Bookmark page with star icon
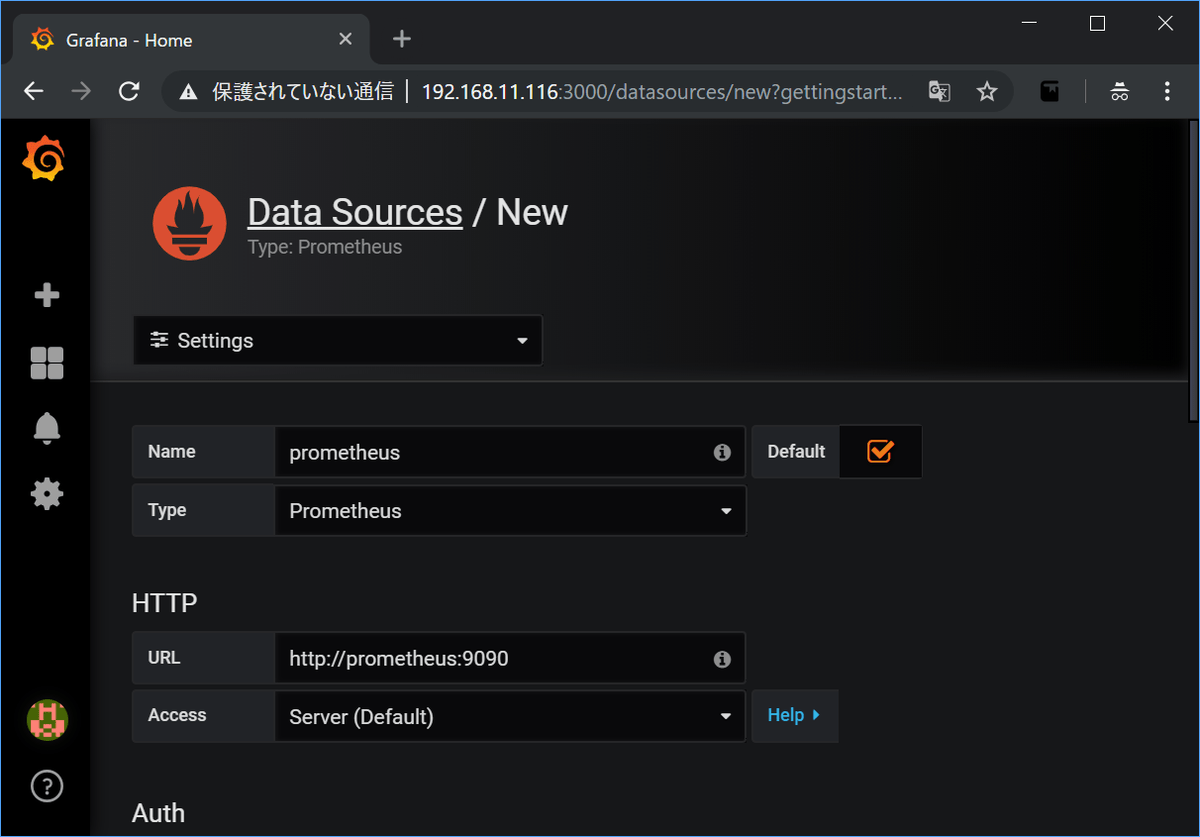This screenshot has height=837, width=1200. click(987, 92)
